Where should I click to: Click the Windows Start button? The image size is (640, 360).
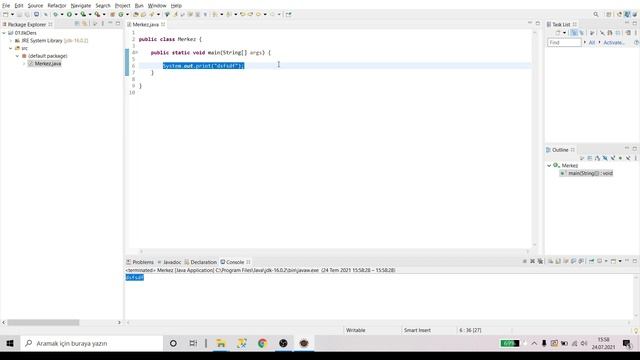pos(10,343)
